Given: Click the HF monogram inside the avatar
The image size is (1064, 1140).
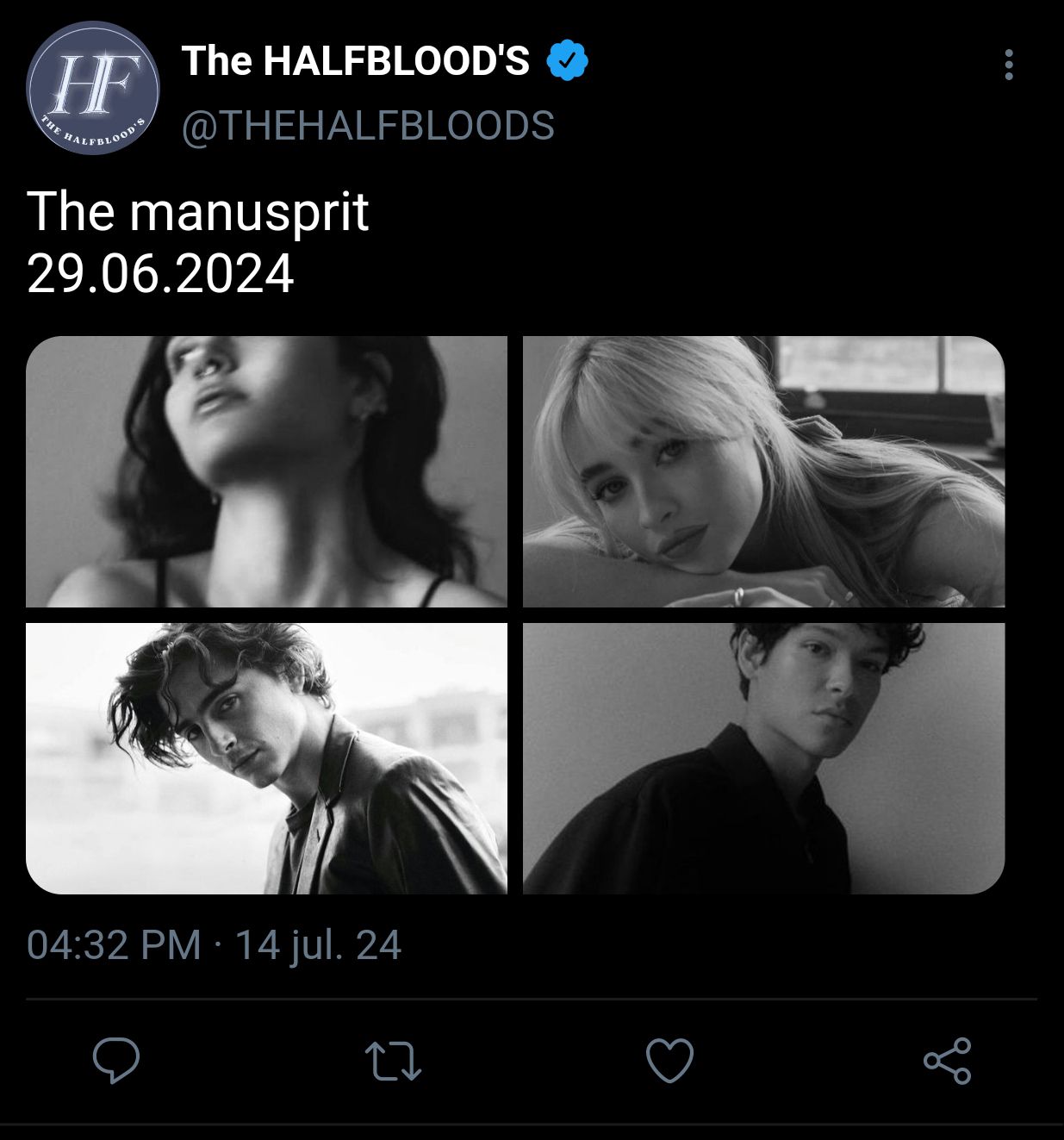Looking at the screenshot, I should tap(91, 84).
